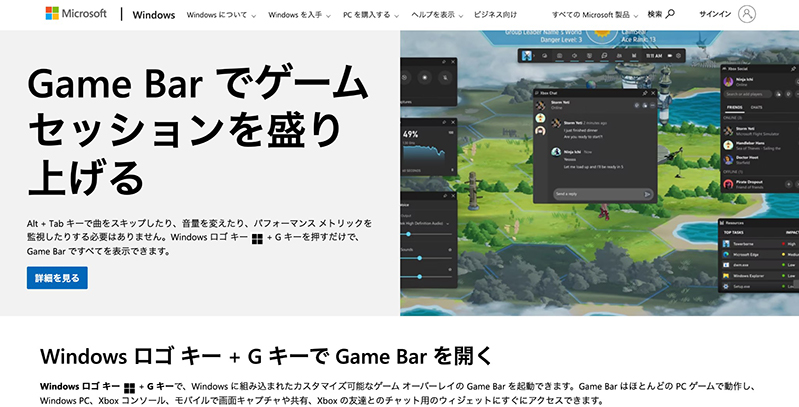
Task: Click the send arrow in Xbox Chat
Action: [x=648, y=194]
